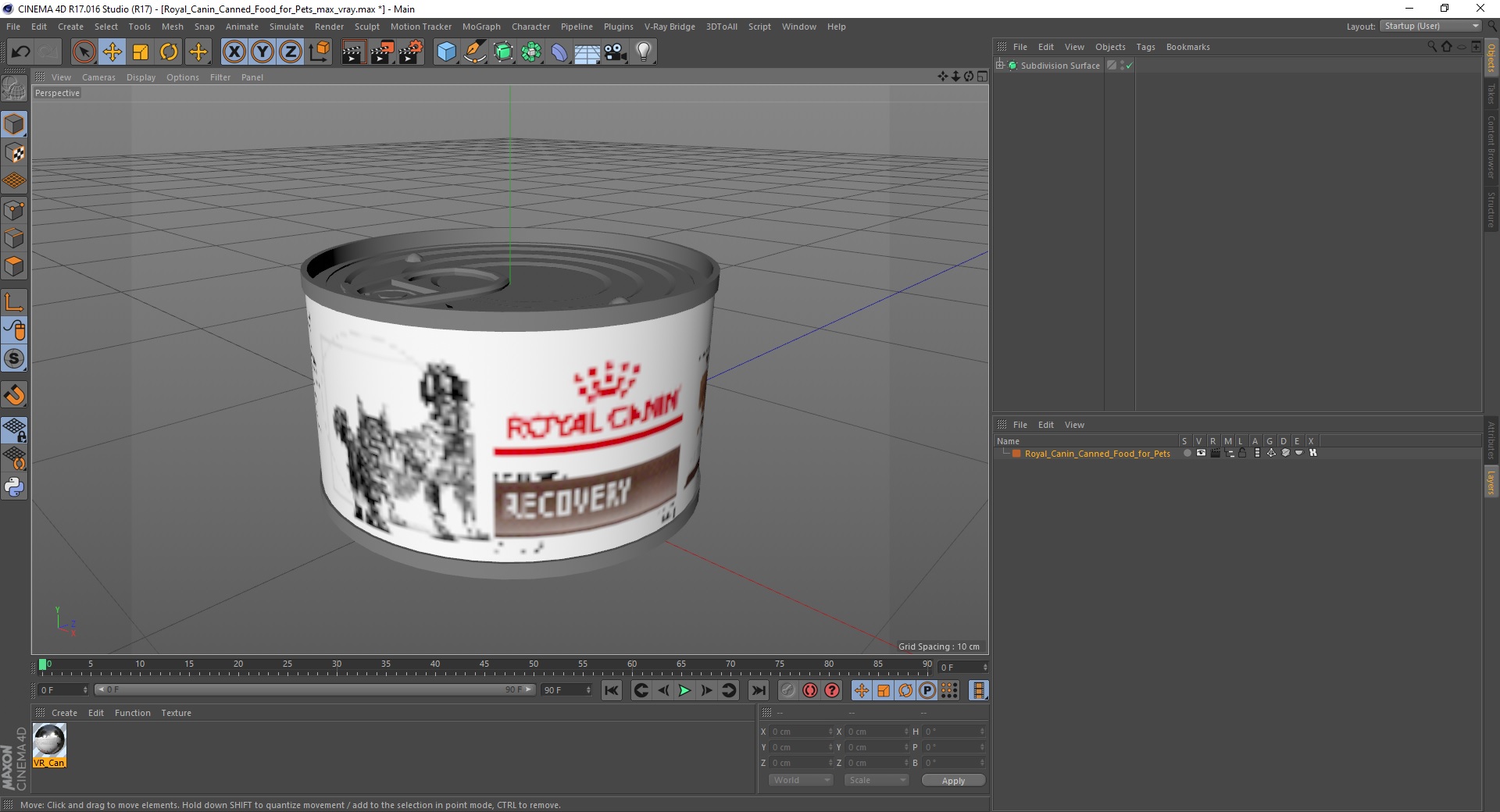Open the Structure side tab

[1491, 209]
